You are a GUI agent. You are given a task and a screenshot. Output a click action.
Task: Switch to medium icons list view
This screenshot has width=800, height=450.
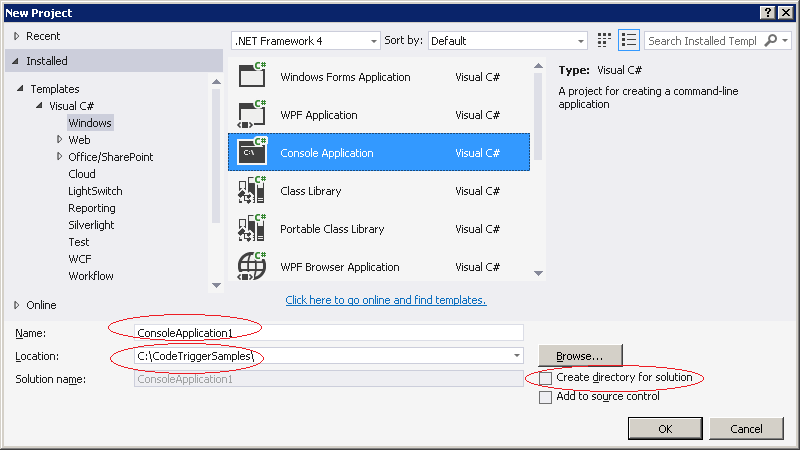pos(629,41)
